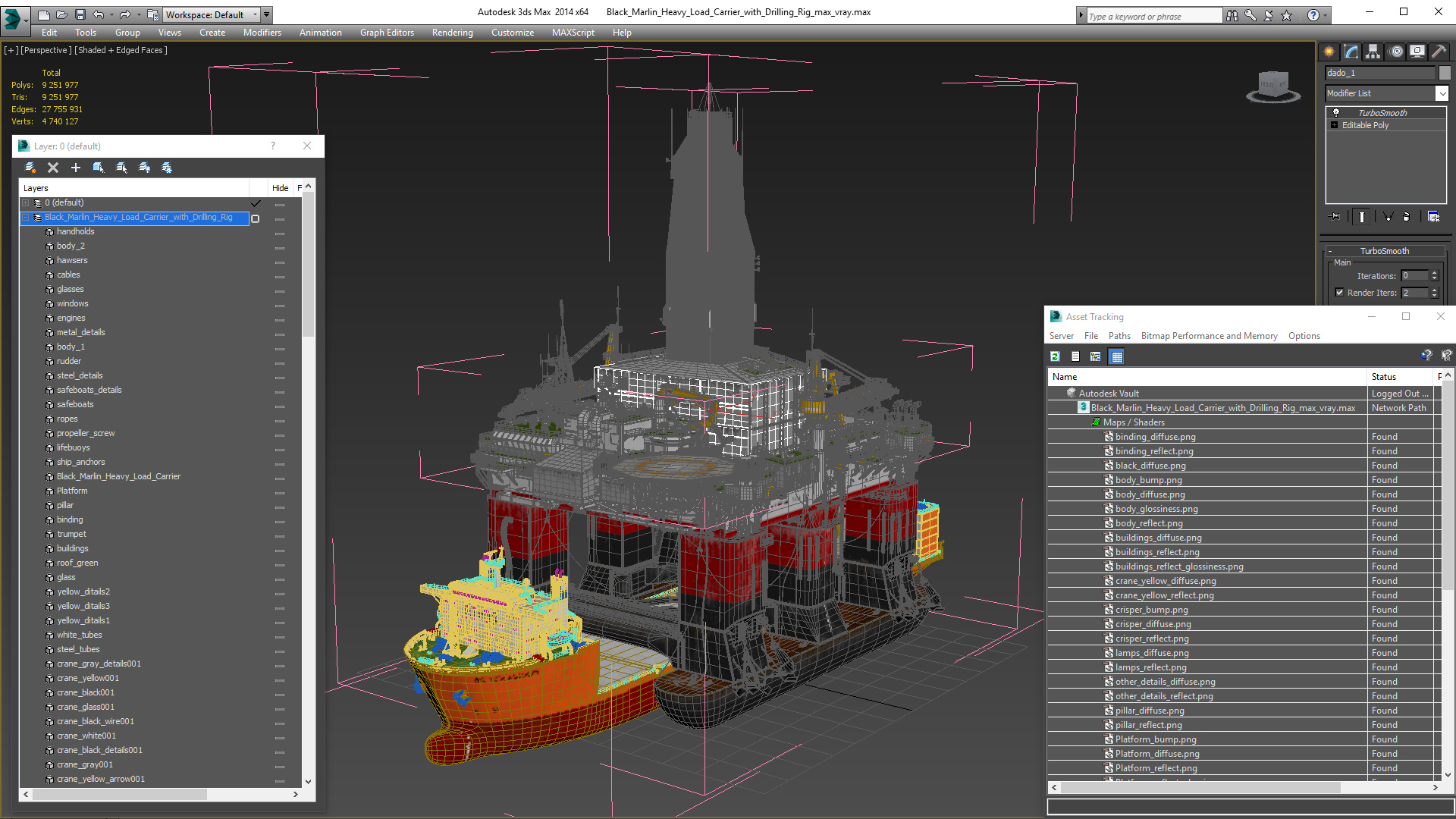Viewport: 1456px width, 819px height.
Task: Click the Create New Layer icon
Action: pos(30,168)
